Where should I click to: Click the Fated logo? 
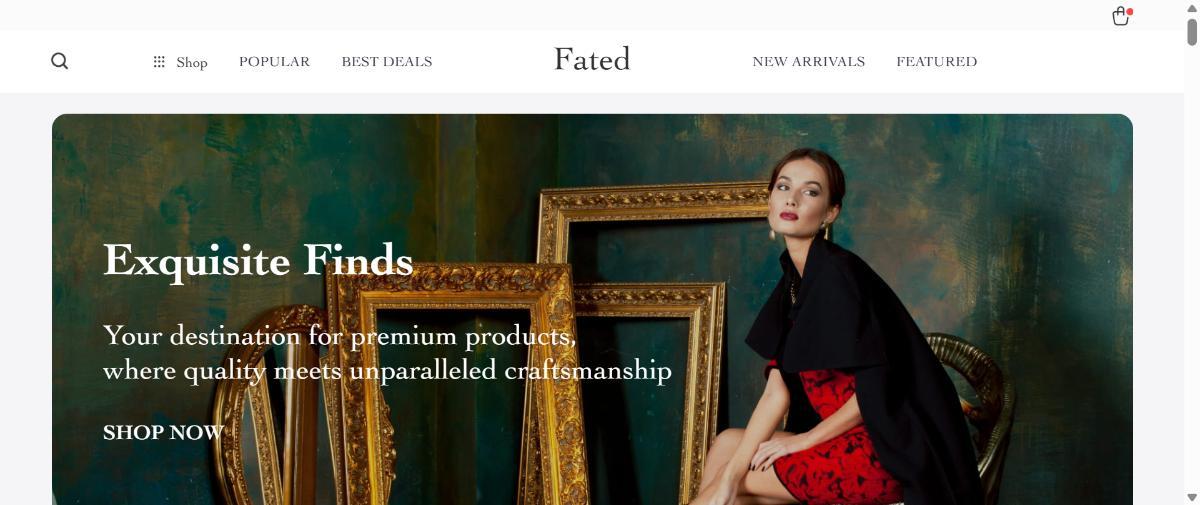(x=592, y=60)
